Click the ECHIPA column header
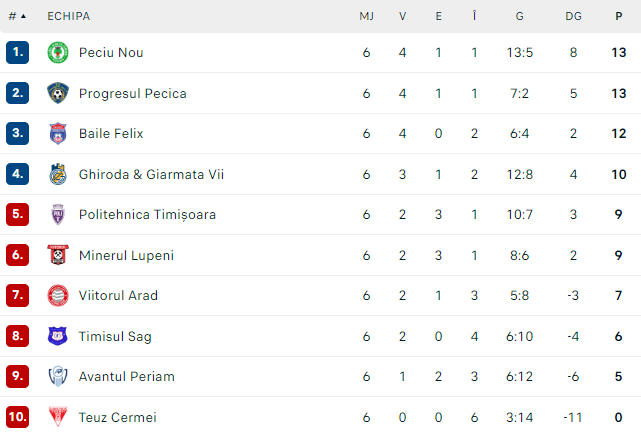 69,16
